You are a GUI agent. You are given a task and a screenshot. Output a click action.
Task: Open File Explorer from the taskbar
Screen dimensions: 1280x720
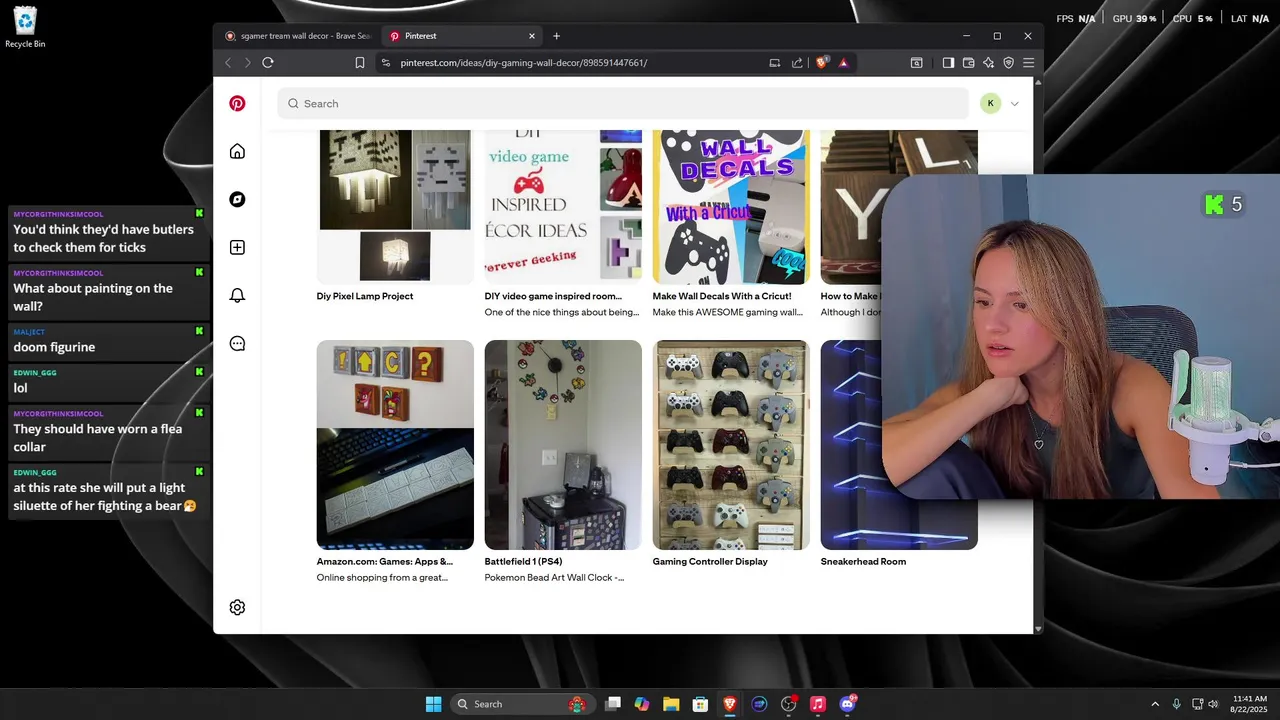tap(671, 704)
